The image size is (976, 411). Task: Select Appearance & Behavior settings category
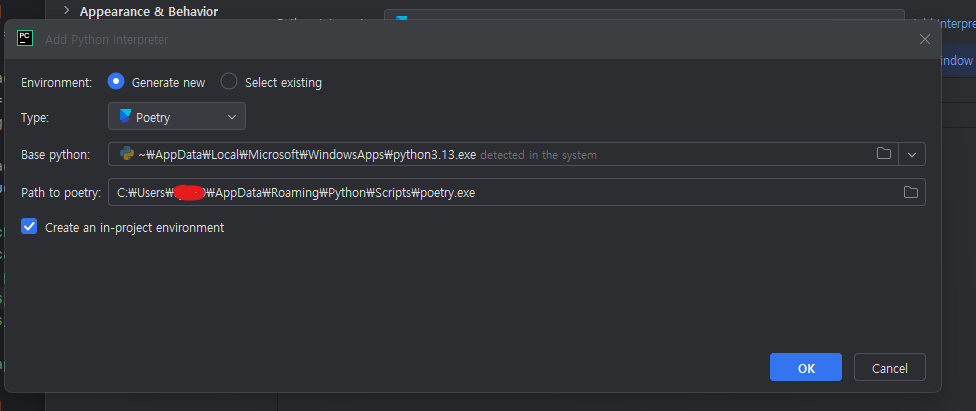pos(149,11)
